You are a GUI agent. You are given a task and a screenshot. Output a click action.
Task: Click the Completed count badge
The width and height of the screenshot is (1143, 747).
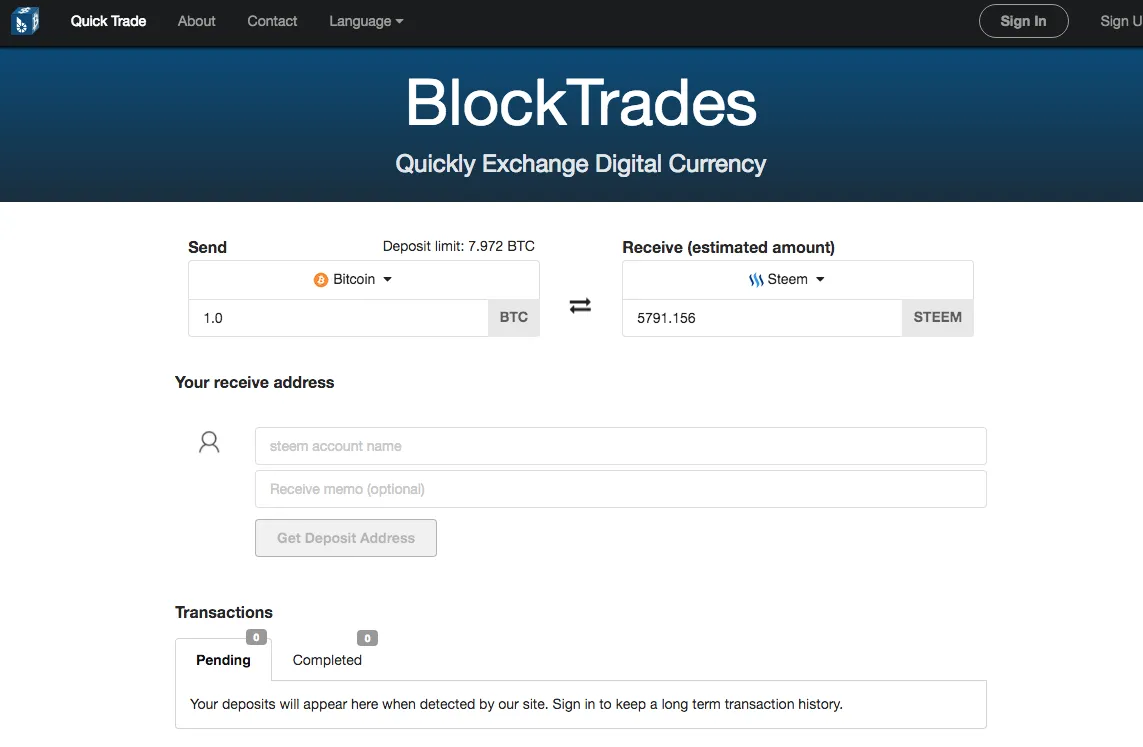pos(367,638)
